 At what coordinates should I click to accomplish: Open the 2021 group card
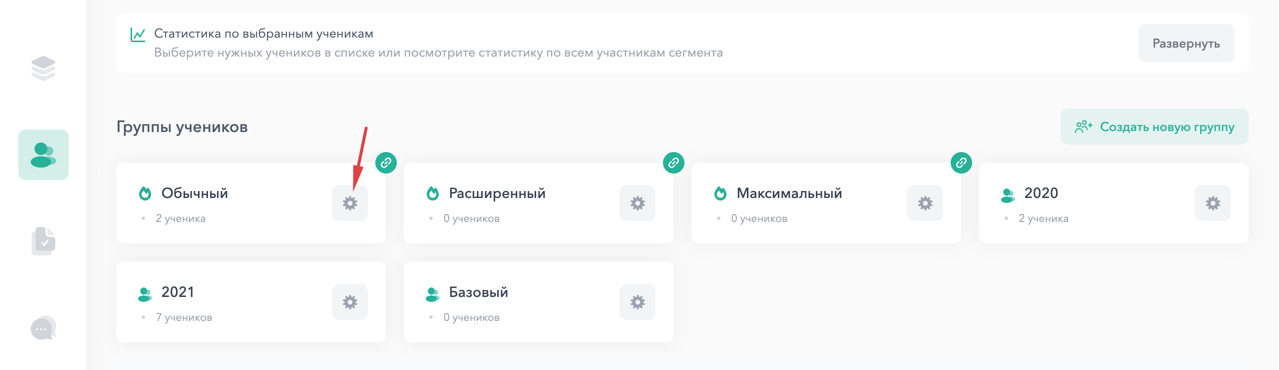[251, 302]
